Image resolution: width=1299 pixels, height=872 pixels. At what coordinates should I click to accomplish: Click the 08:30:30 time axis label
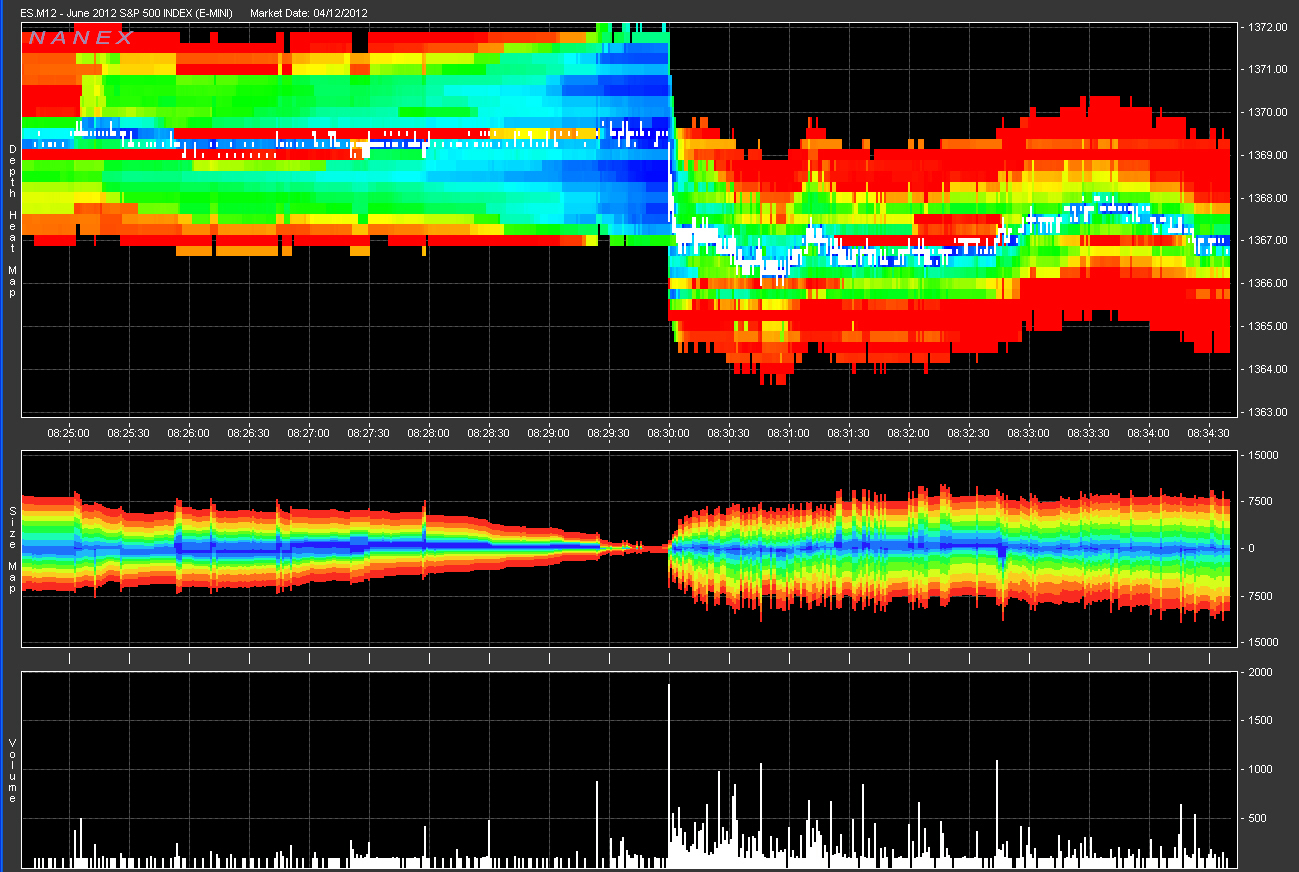(x=729, y=433)
